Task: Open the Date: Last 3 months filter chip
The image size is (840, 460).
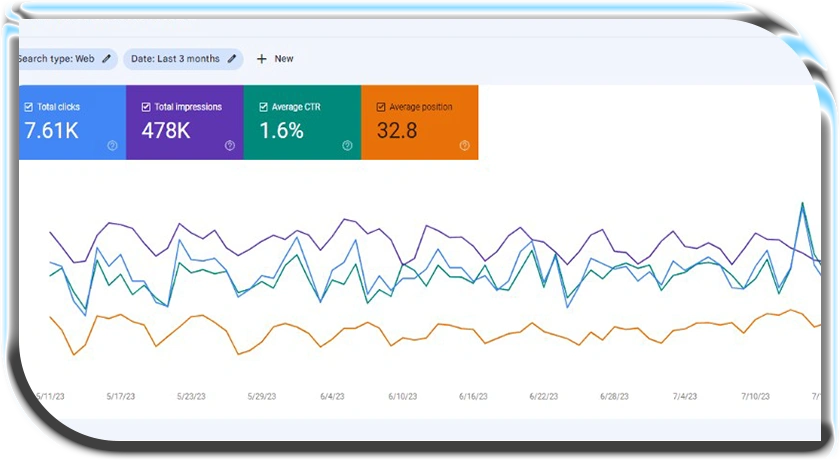Action: pyautogui.click(x=175, y=59)
